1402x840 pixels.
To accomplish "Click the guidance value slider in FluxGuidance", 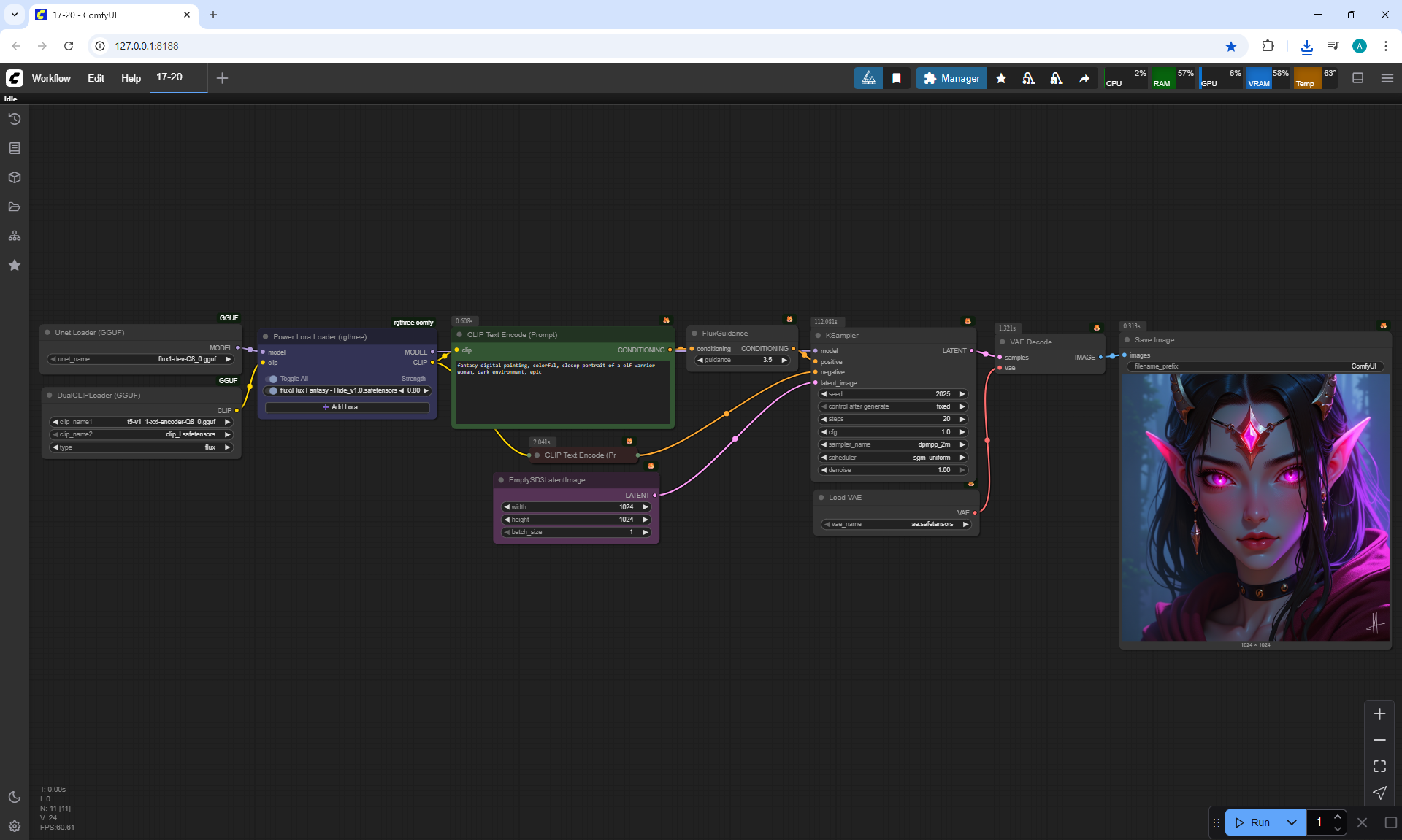I will pos(742,360).
